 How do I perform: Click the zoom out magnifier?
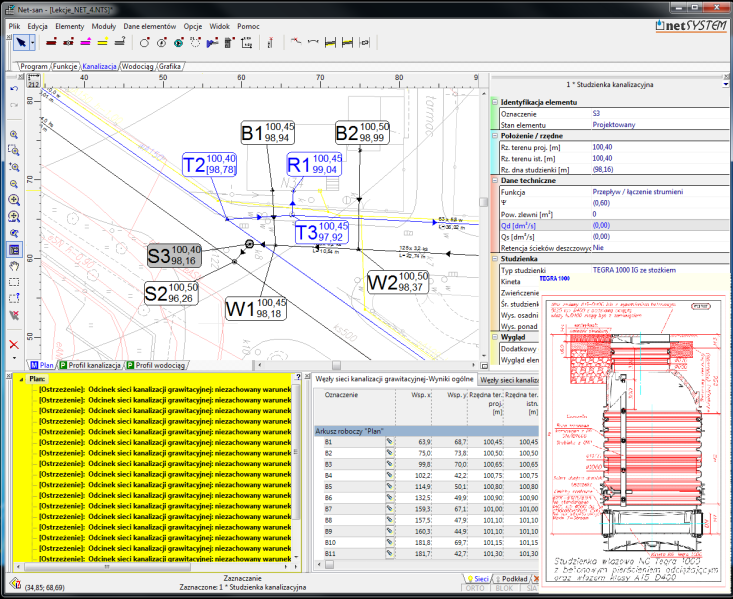tap(14, 184)
